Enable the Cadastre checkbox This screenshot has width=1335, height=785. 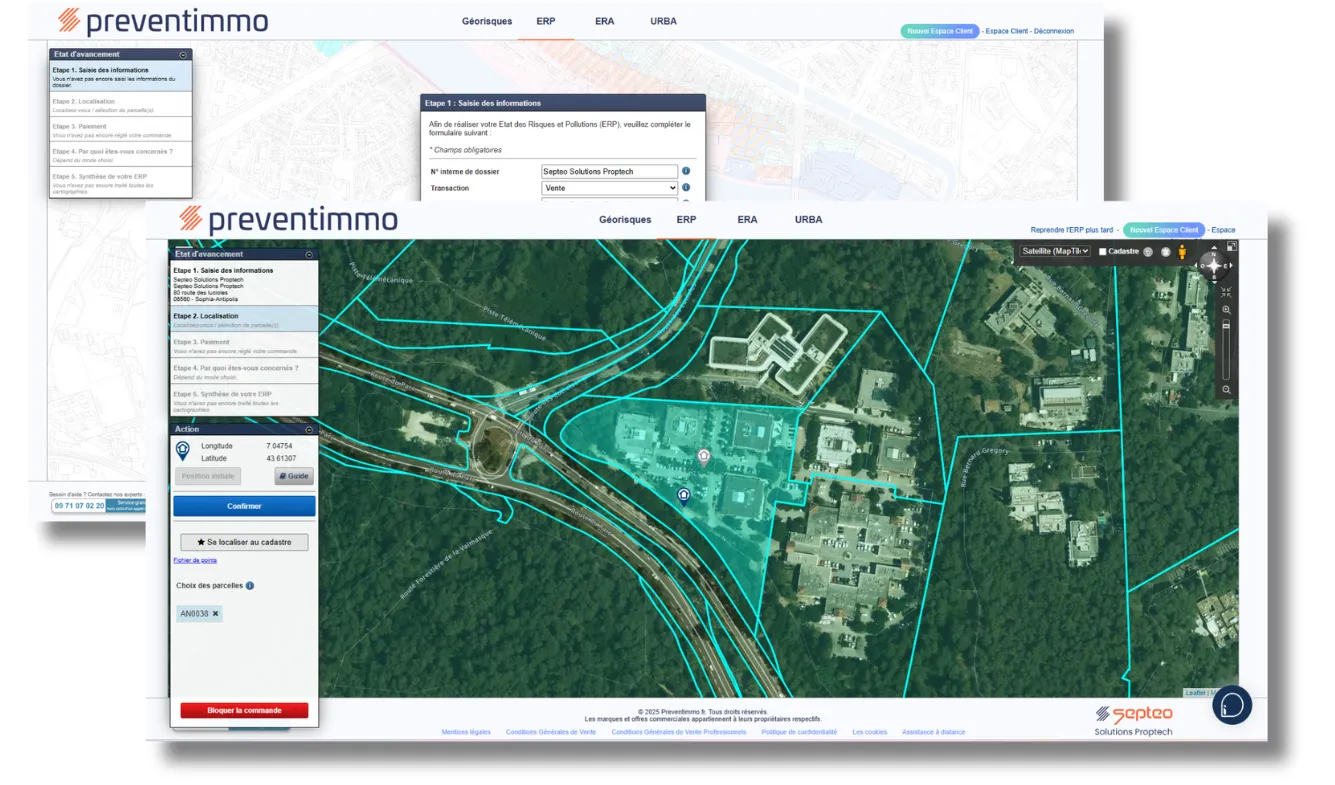(x=1102, y=251)
